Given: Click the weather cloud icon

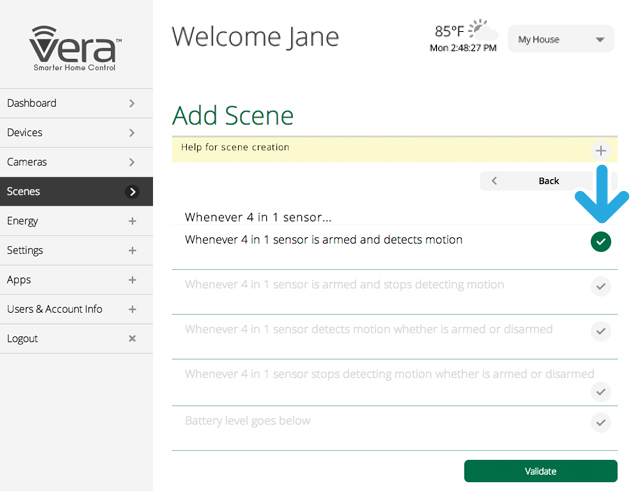Looking at the screenshot, I should 481,29.
